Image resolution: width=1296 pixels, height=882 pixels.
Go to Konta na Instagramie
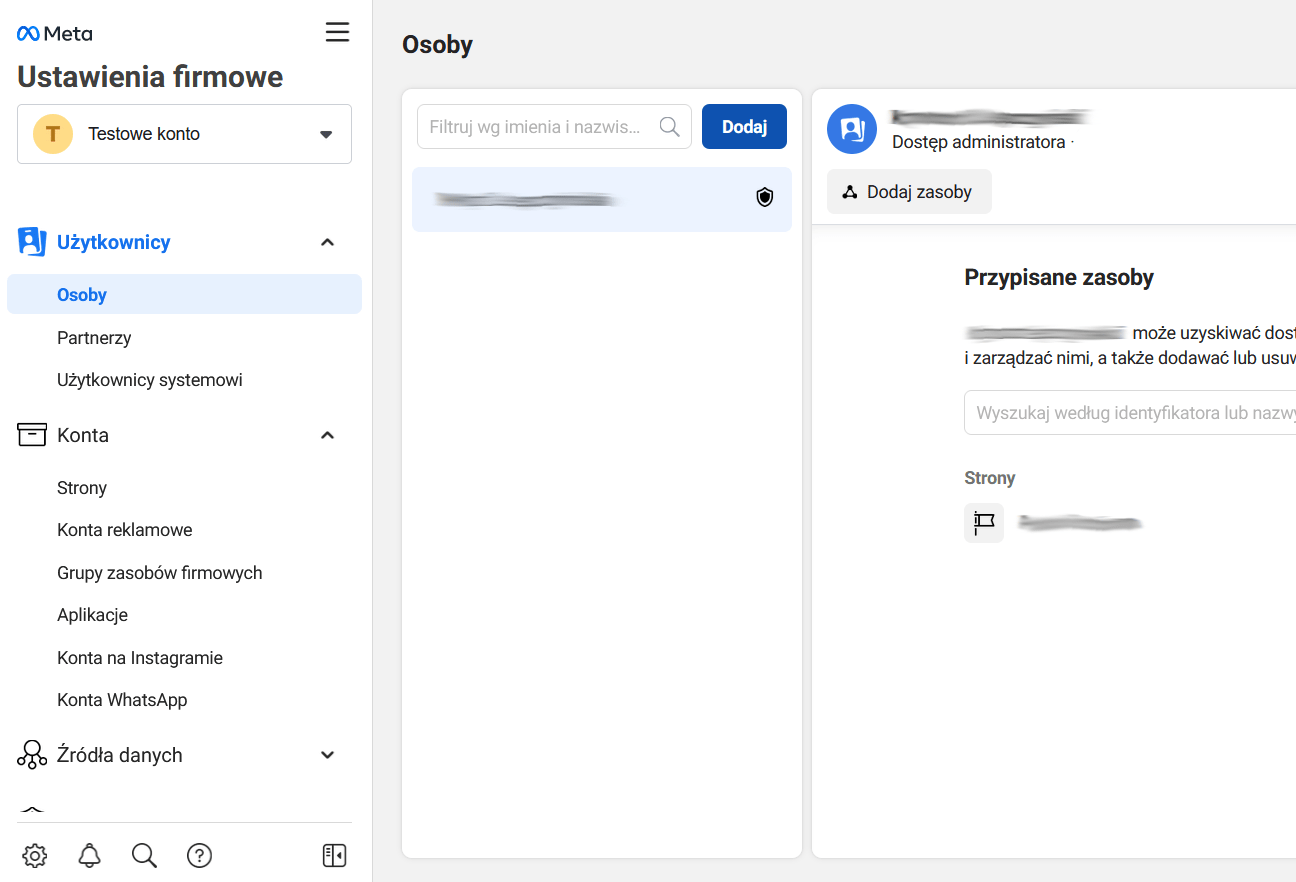pos(139,658)
